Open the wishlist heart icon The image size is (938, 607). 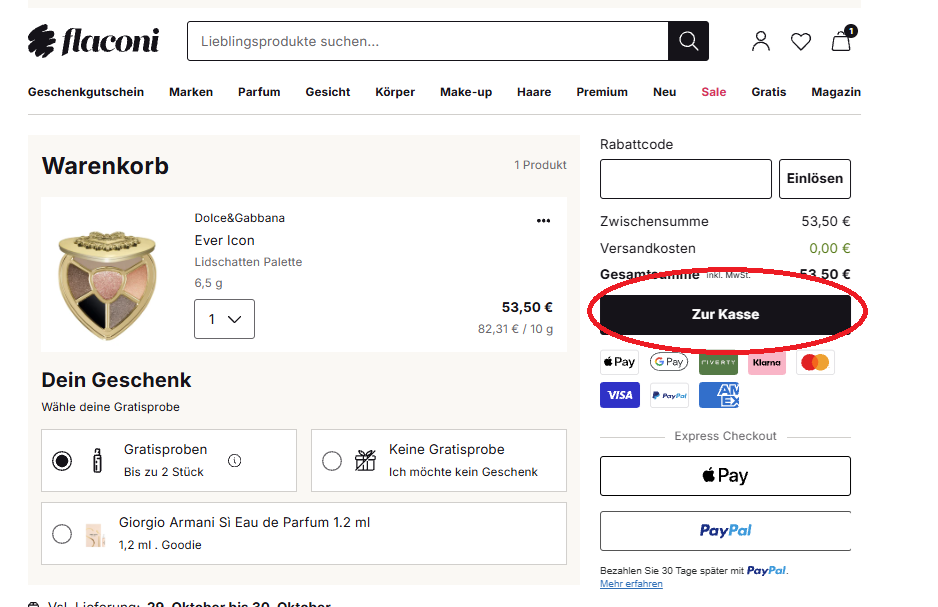tap(801, 41)
